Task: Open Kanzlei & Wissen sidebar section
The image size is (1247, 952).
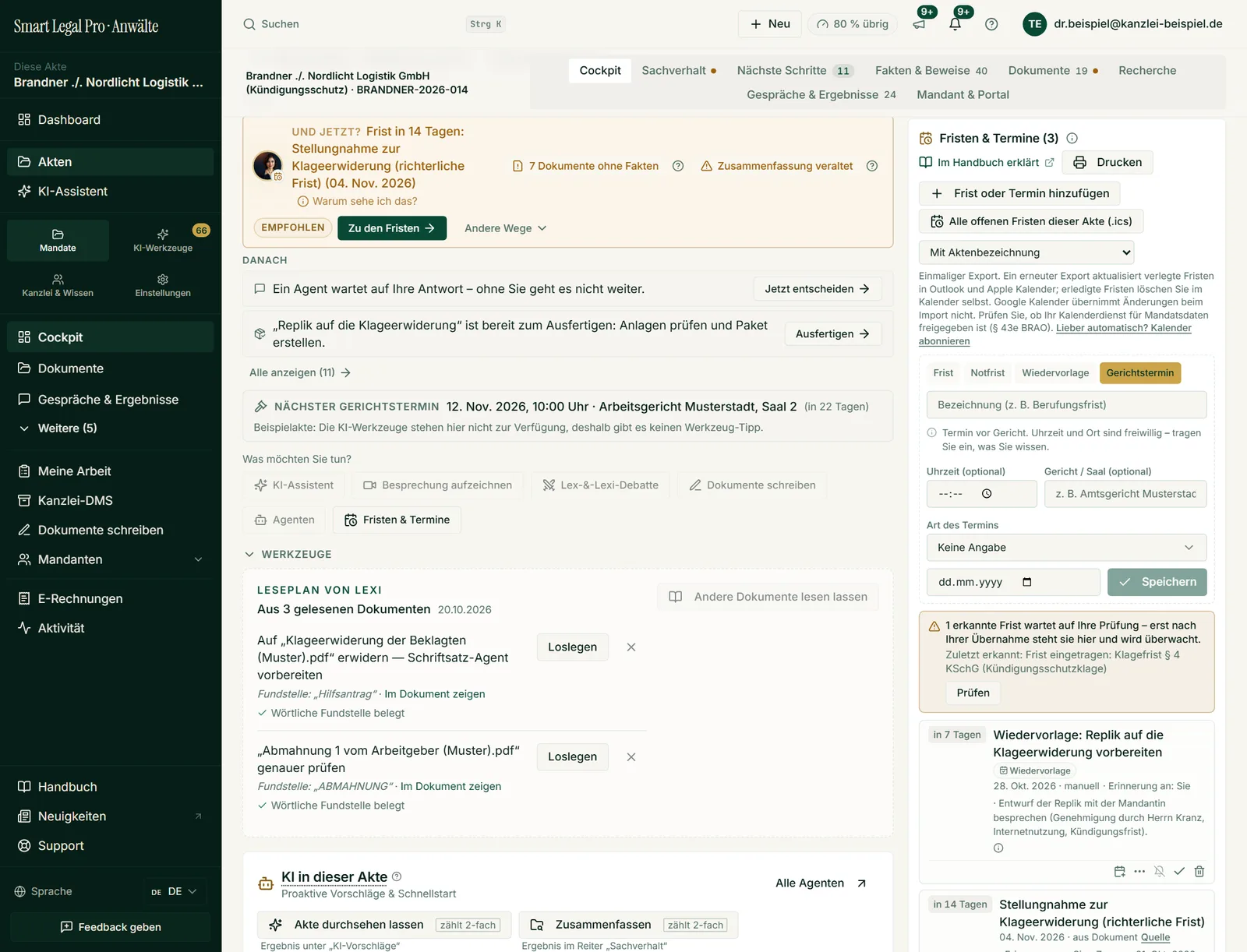Action: click(x=58, y=285)
